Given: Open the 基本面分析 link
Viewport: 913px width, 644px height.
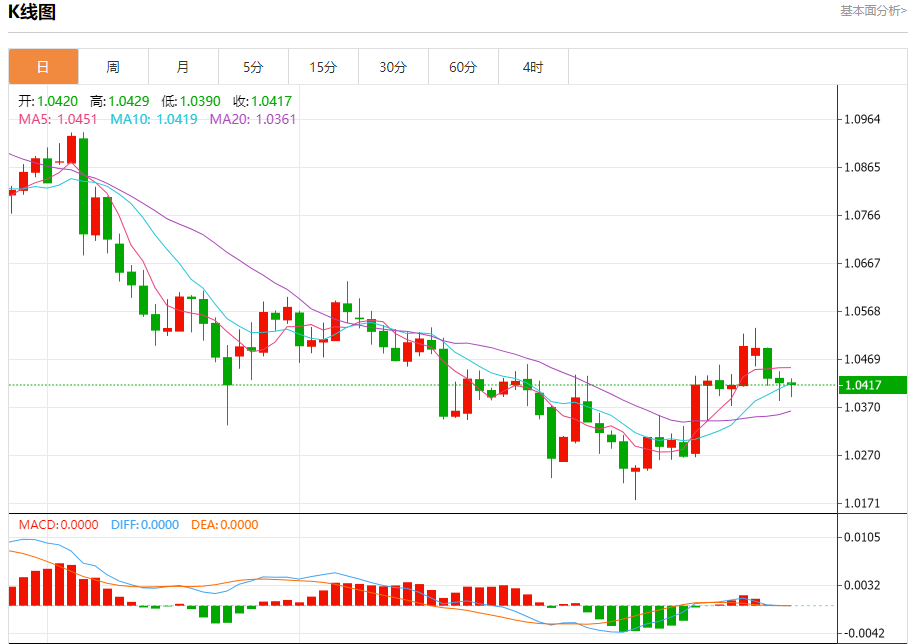Looking at the screenshot, I should click(x=873, y=11).
